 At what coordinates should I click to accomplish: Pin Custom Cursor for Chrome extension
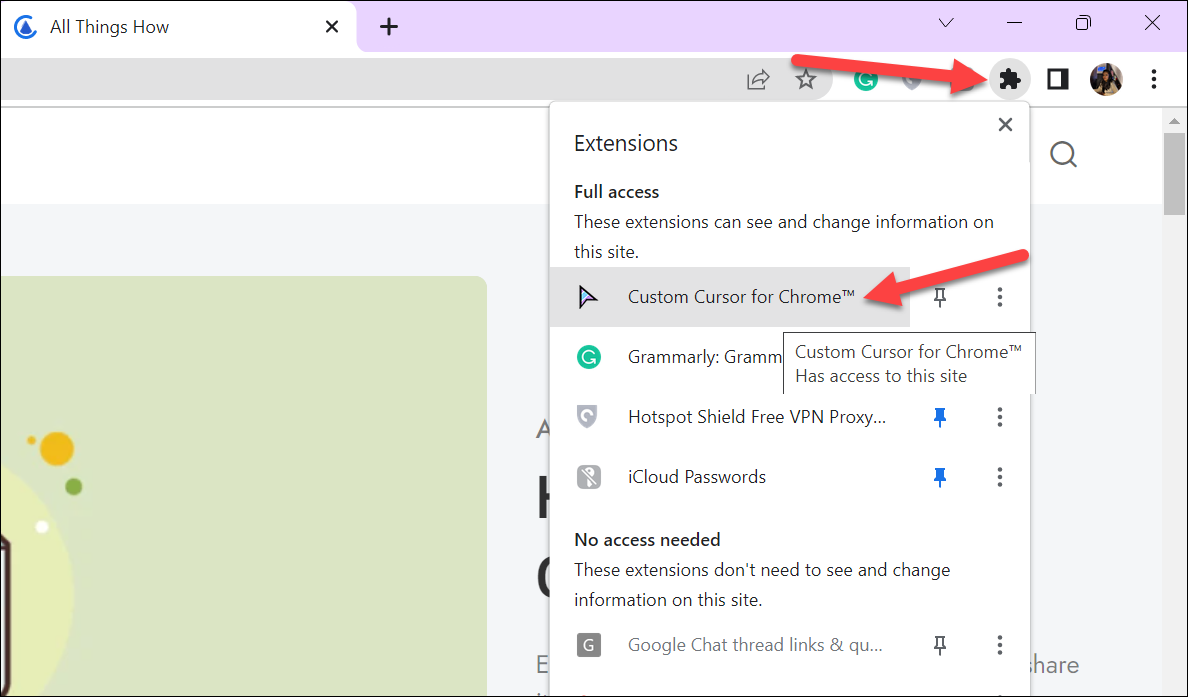pos(939,297)
